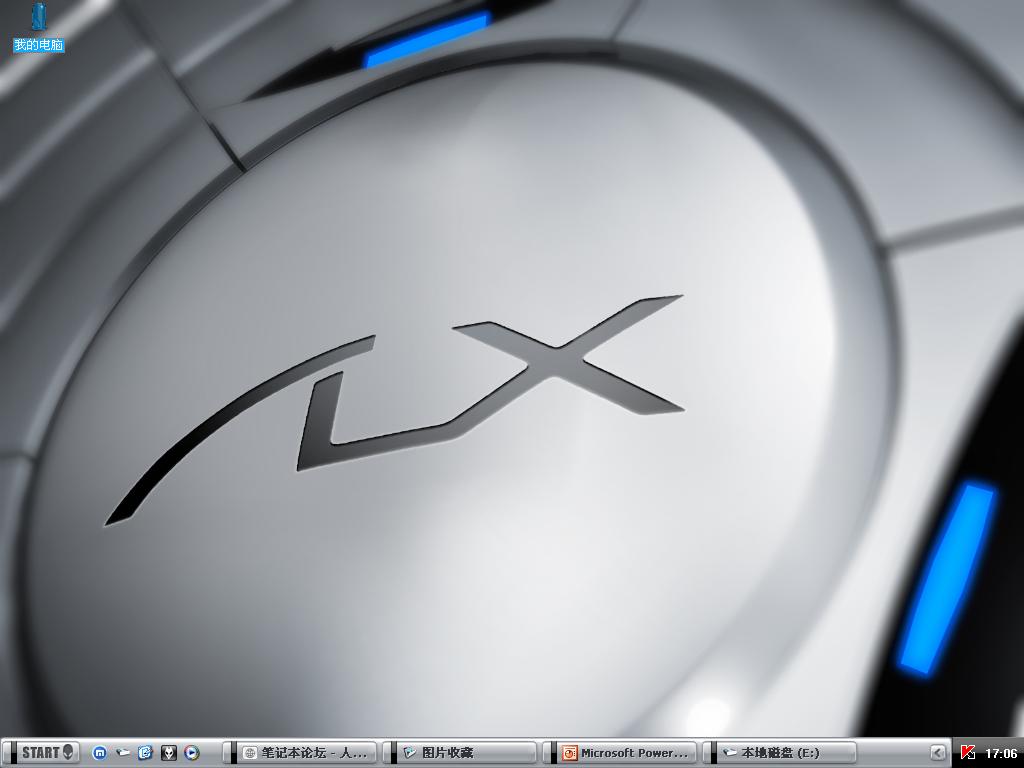Open the 我的电脑 desktop icon

tap(39, 27)
